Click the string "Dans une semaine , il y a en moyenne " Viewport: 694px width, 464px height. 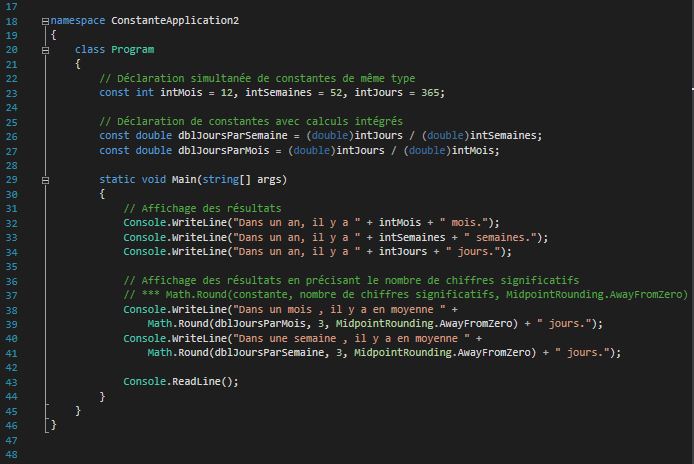click(x=351, y=338)
